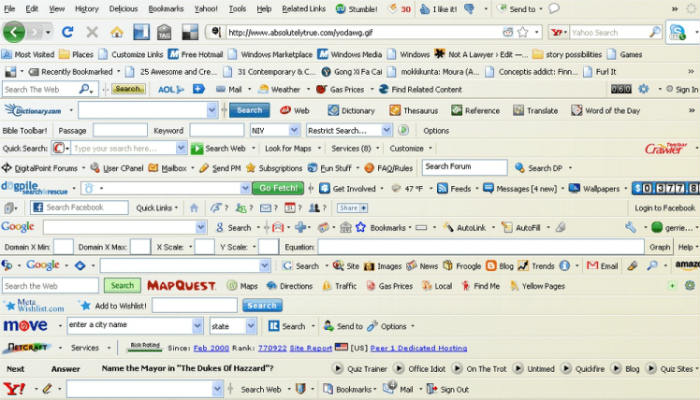Click the Bible Passage input field
700x400 pixels.
(x=120, y=130)
